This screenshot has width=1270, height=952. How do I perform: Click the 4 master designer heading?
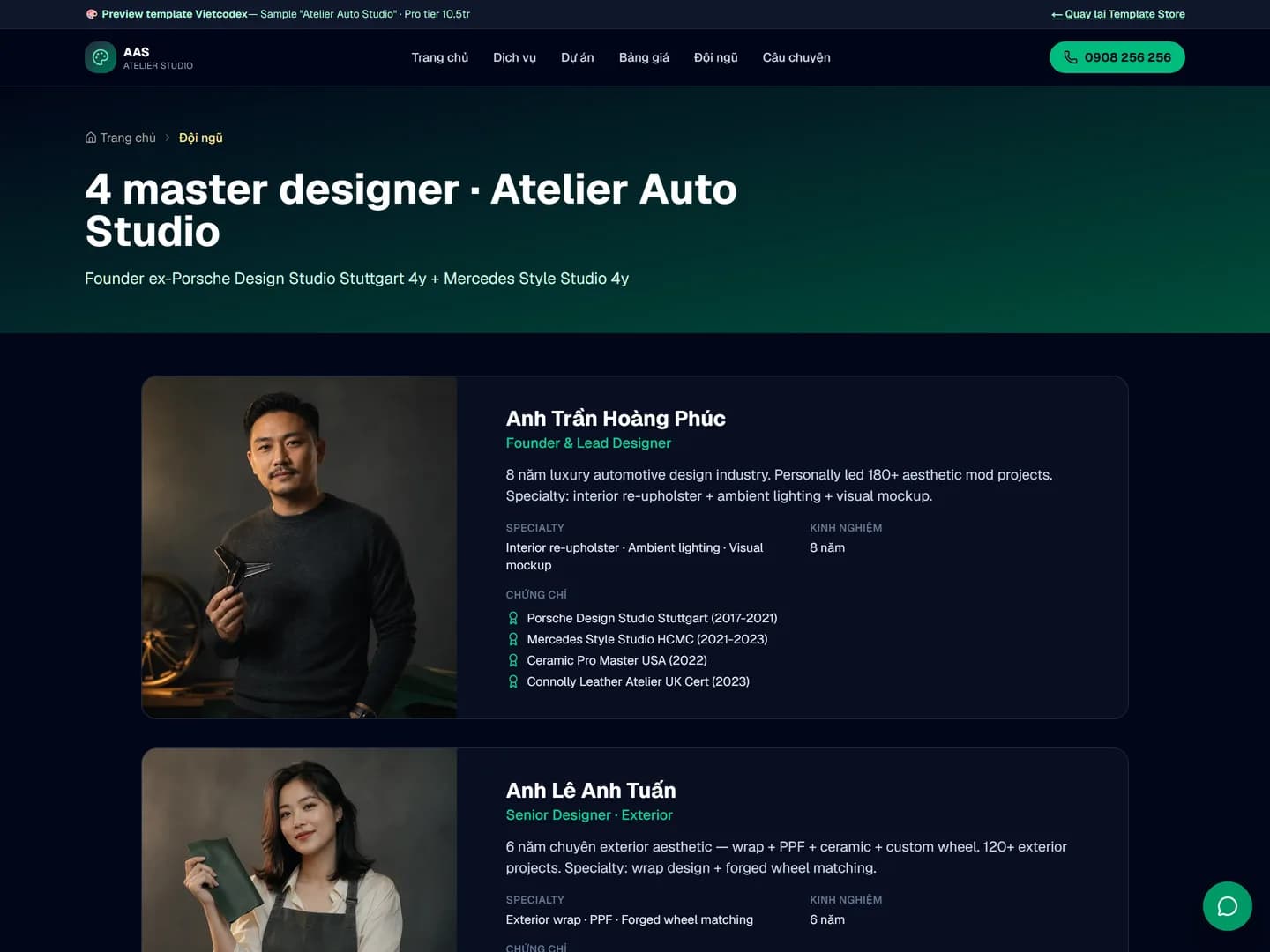[x=411, y=210]
